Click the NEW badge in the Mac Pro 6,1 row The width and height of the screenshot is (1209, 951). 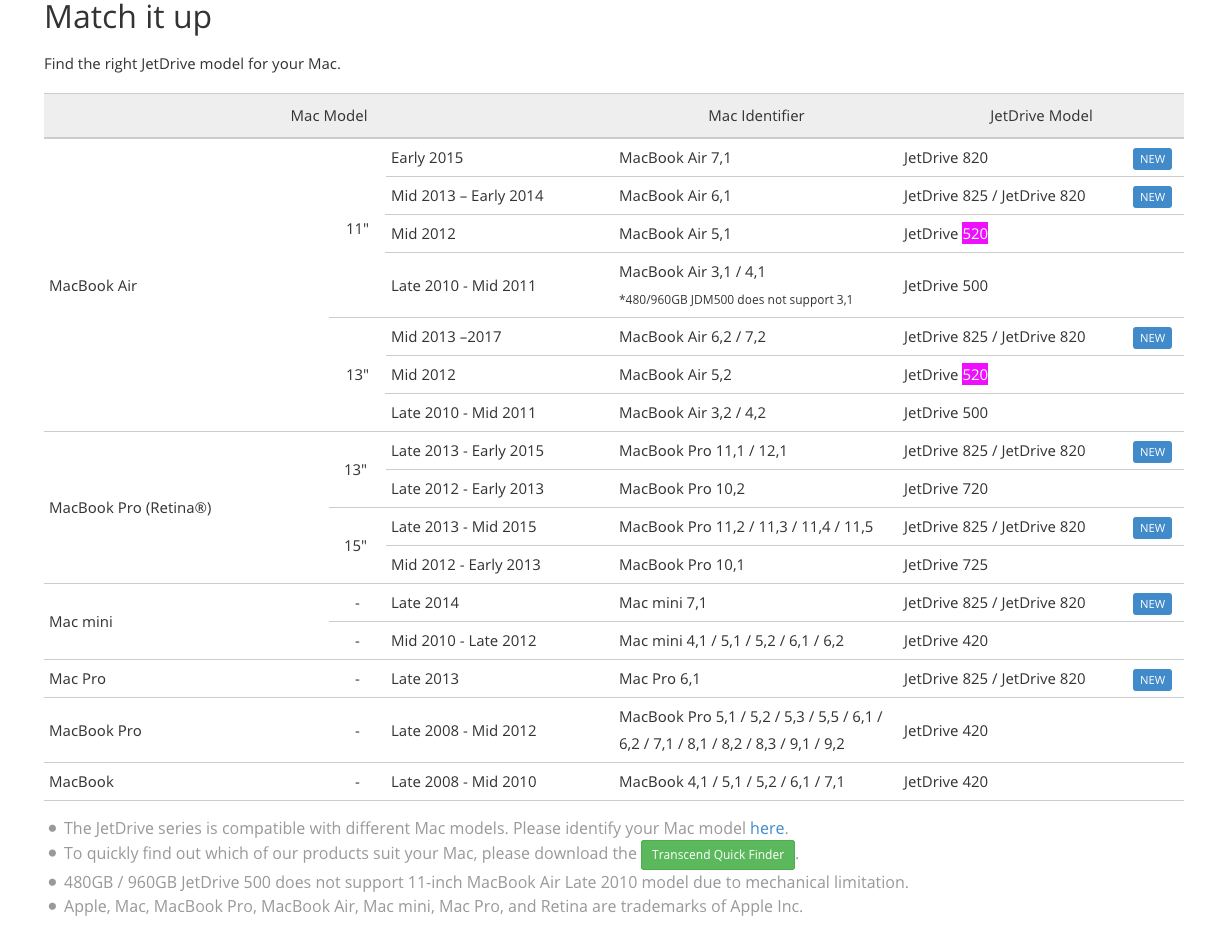click(x=1152, y=680)
